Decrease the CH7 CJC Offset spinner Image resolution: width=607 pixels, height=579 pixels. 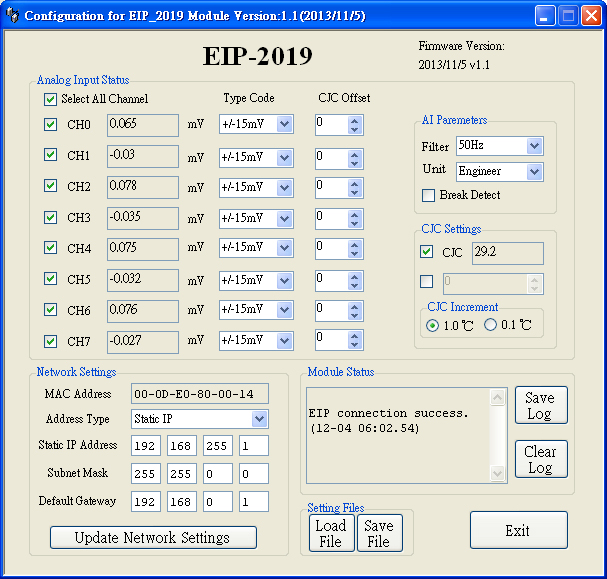tap(354, 346)
